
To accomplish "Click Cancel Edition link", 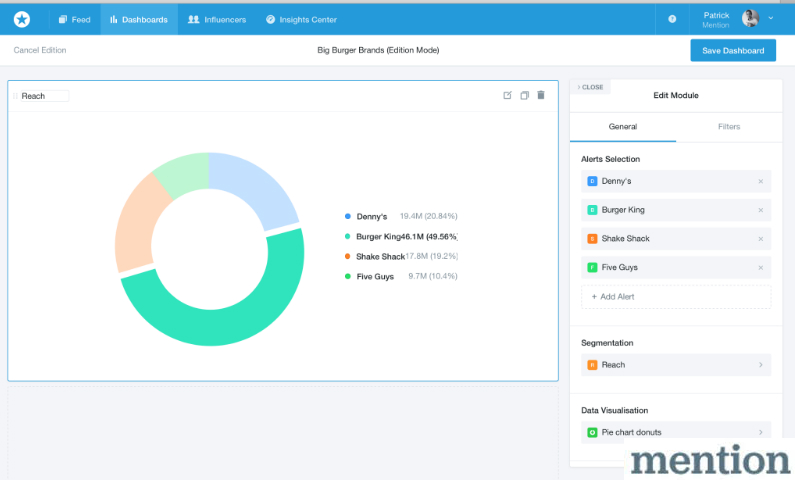I will (x=40, y=50).
